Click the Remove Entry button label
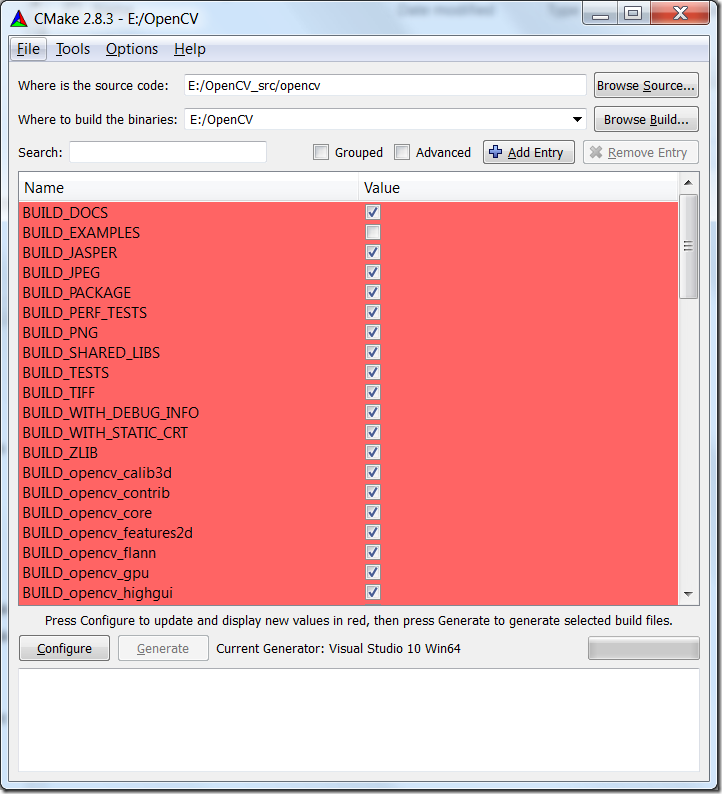This screenshot has width=722, height=794. pyautogui.click(x=647, y=152)
